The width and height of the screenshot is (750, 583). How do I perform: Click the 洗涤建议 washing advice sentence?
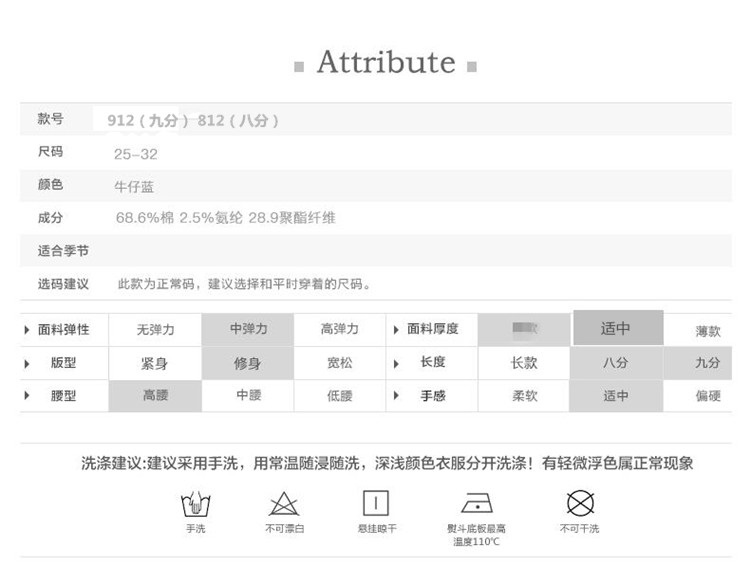[387, 463]
